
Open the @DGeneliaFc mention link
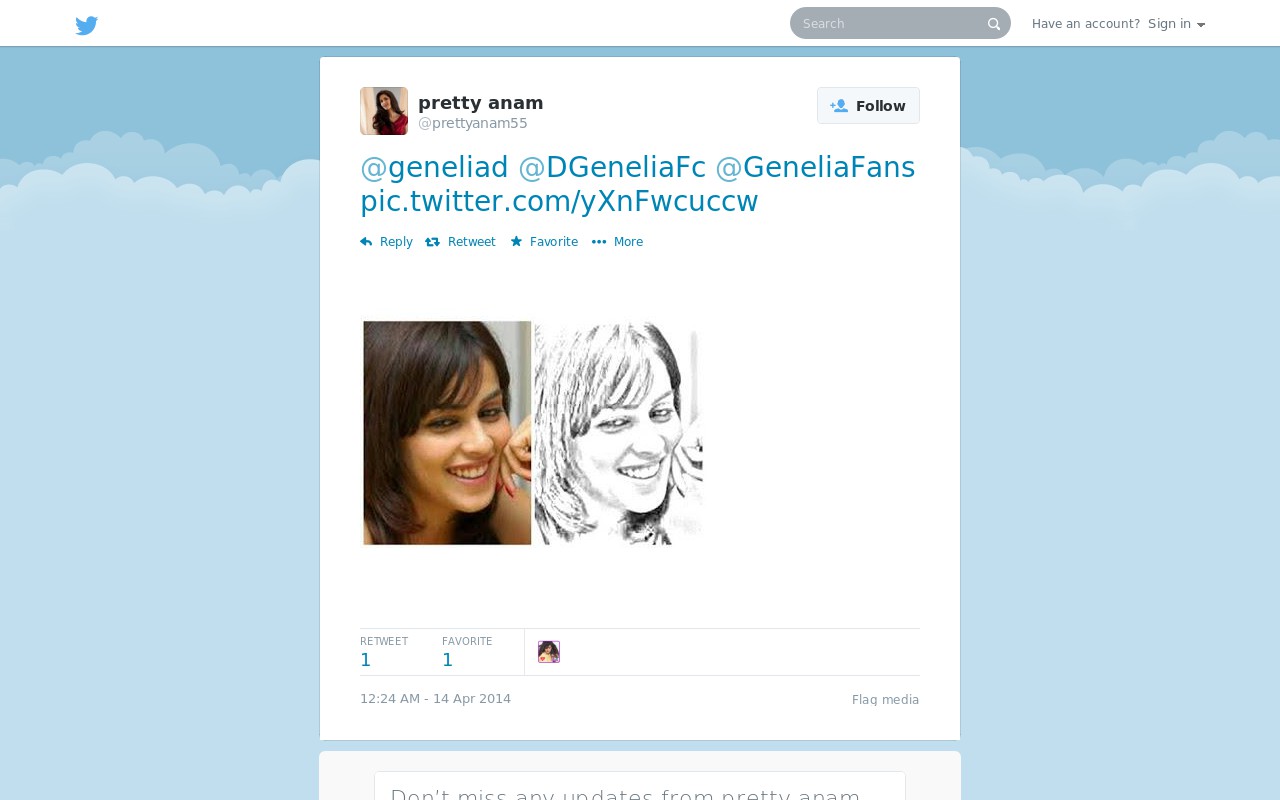[x=612, y=167]
